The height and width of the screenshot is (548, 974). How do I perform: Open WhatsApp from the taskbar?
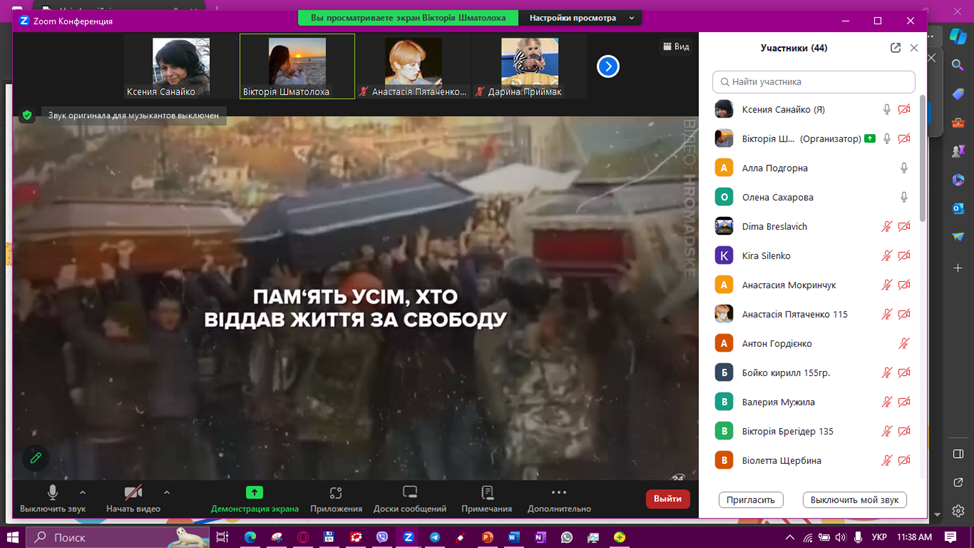click(567, 537)
